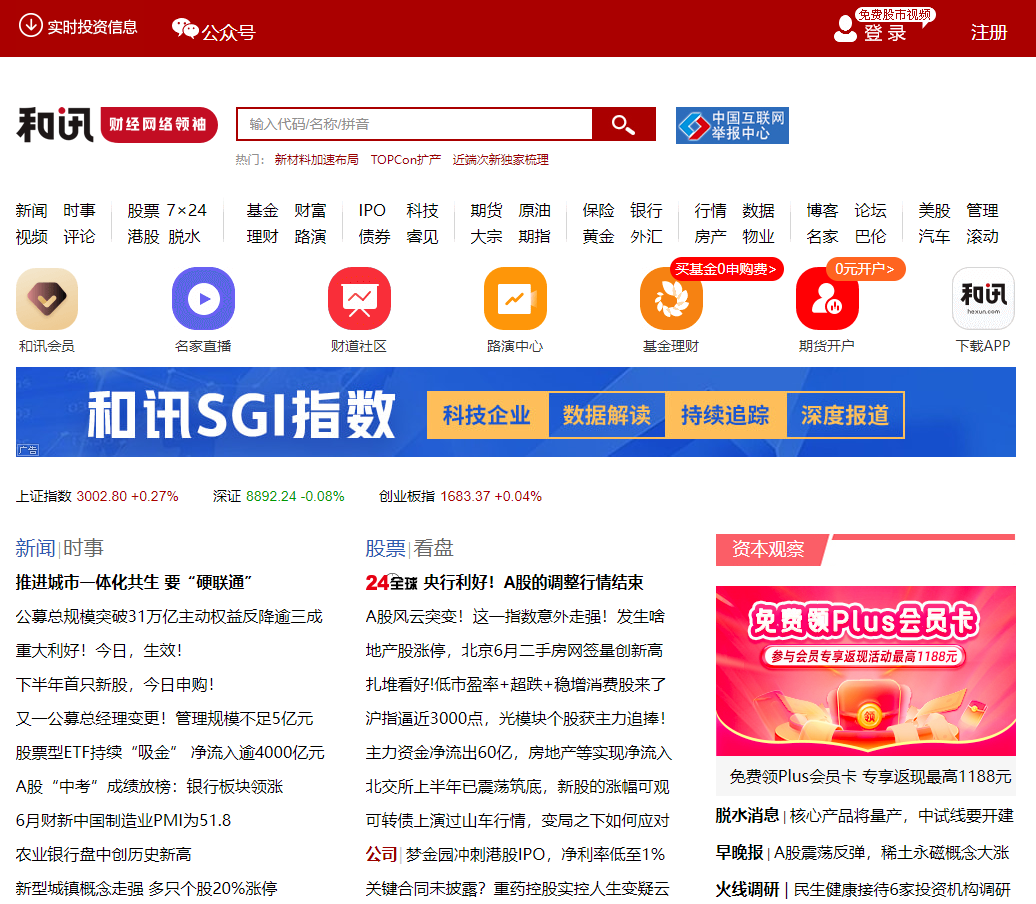
Task: Open the 免费领Plus会员卡 promo image
Action: 866,671
